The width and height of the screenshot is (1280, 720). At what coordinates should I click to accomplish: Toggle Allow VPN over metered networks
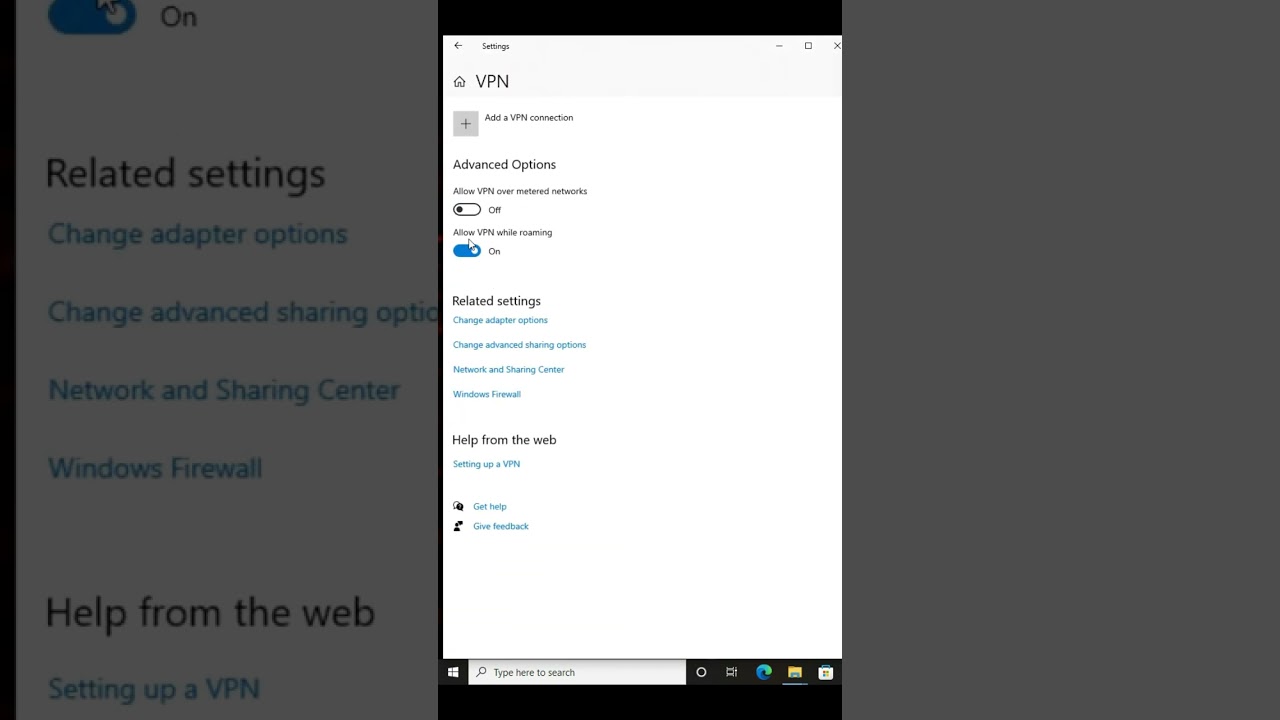467,210
